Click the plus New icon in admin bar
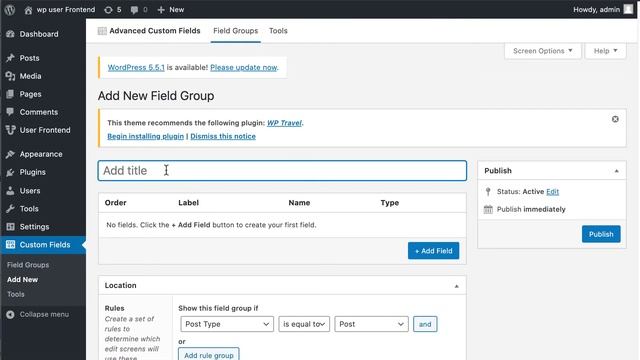 click(x=161, y=10)
